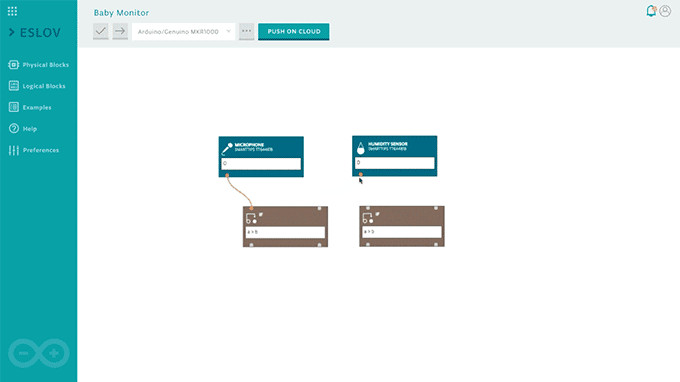Screen dimensions: 680x382
Task: Click the PUSH ON CLOUD button
Action: click(294, 32)
